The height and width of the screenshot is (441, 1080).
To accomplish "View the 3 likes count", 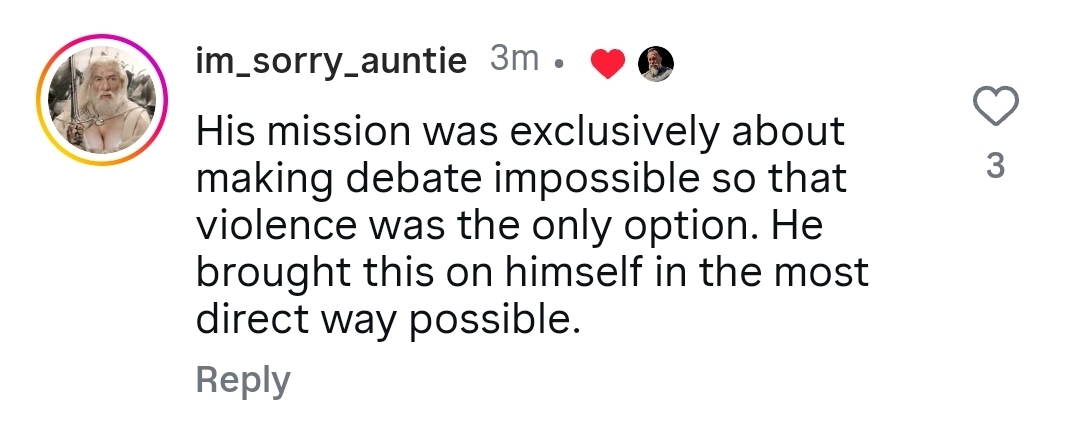I will click(994, 166).
